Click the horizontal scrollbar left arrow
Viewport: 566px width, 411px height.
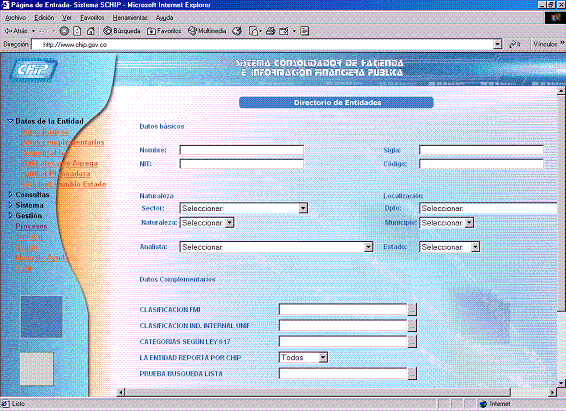tap(122, 392)
